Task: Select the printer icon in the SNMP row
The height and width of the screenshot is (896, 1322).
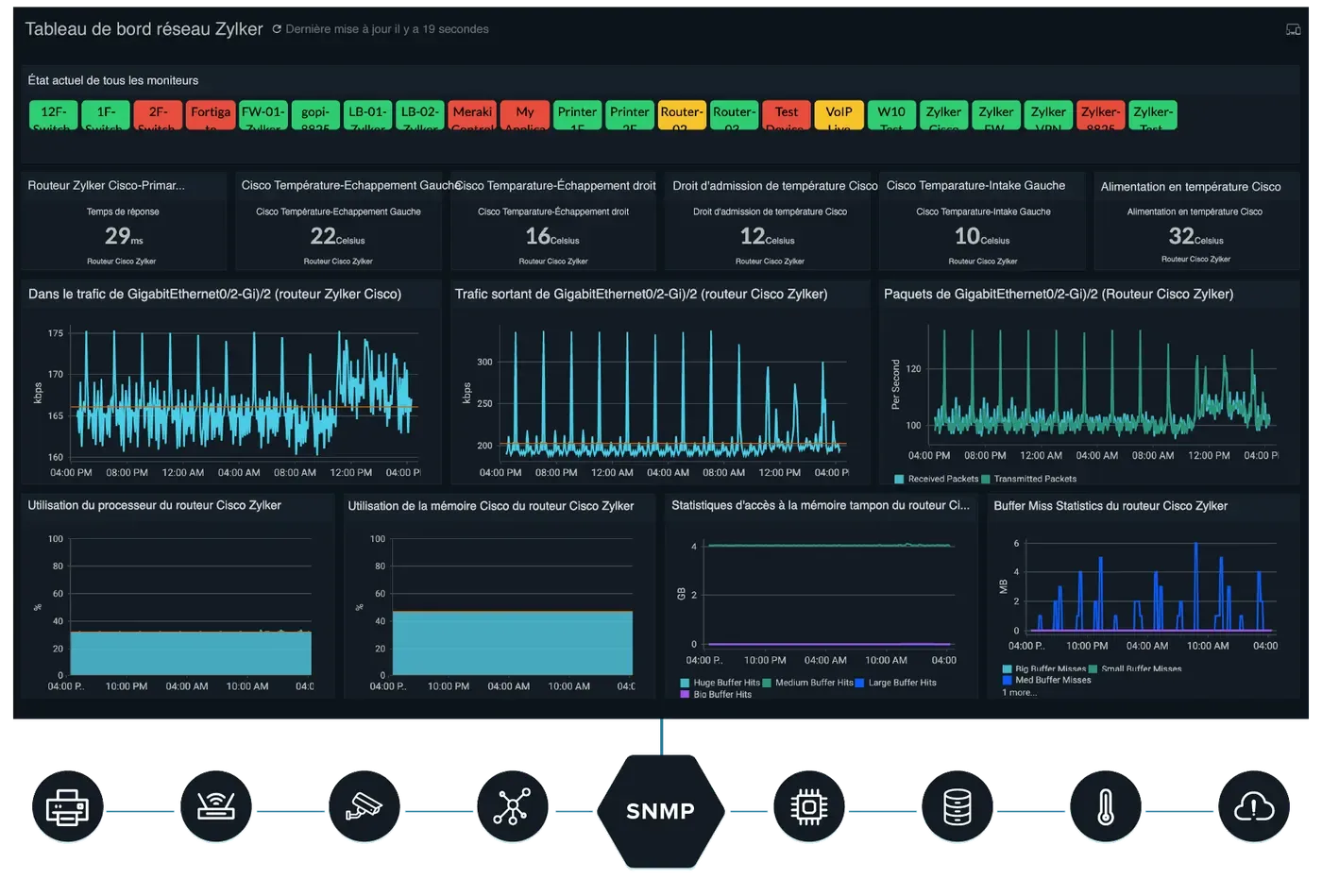Action: 67,807
